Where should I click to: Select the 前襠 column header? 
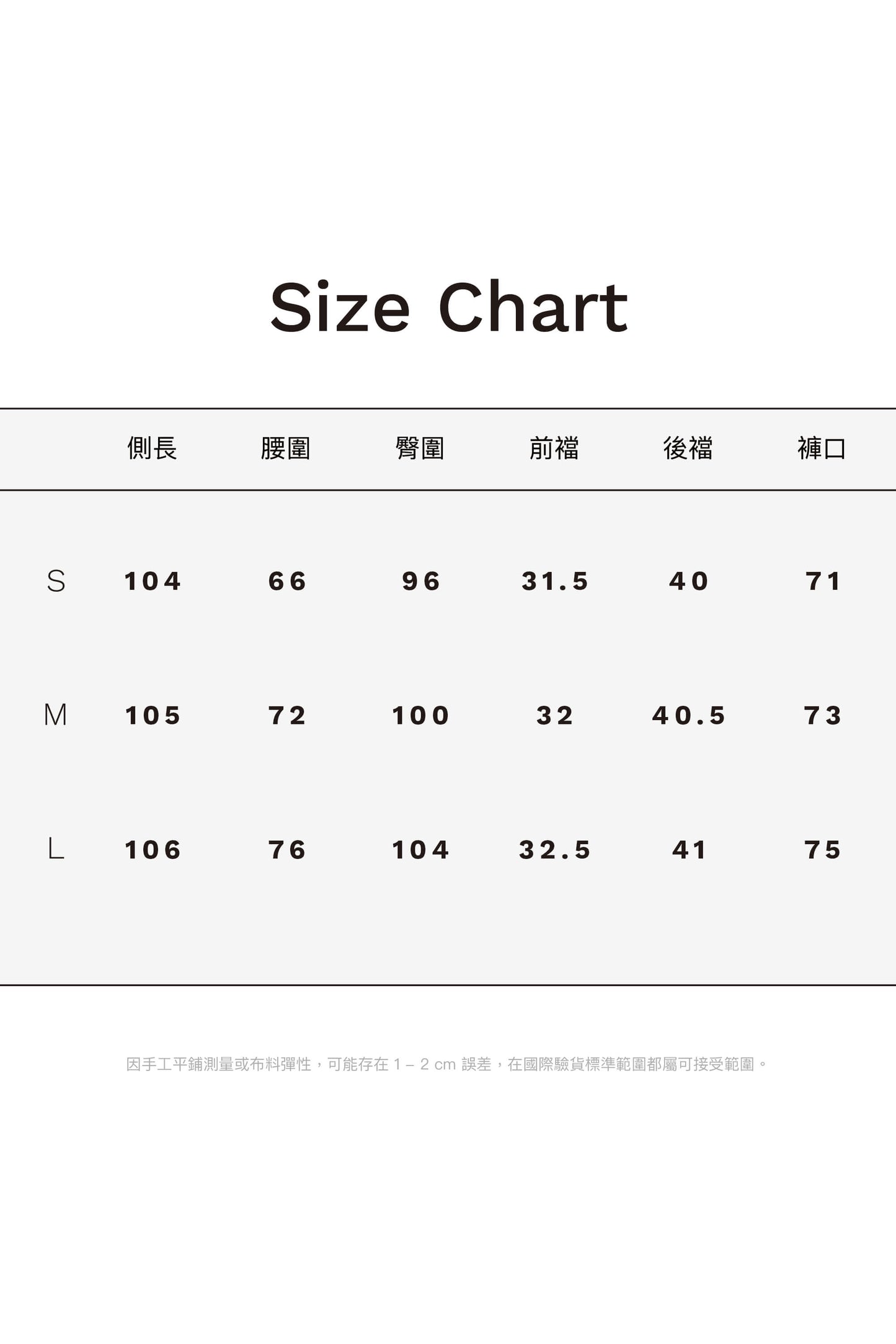tap(554, 448)
